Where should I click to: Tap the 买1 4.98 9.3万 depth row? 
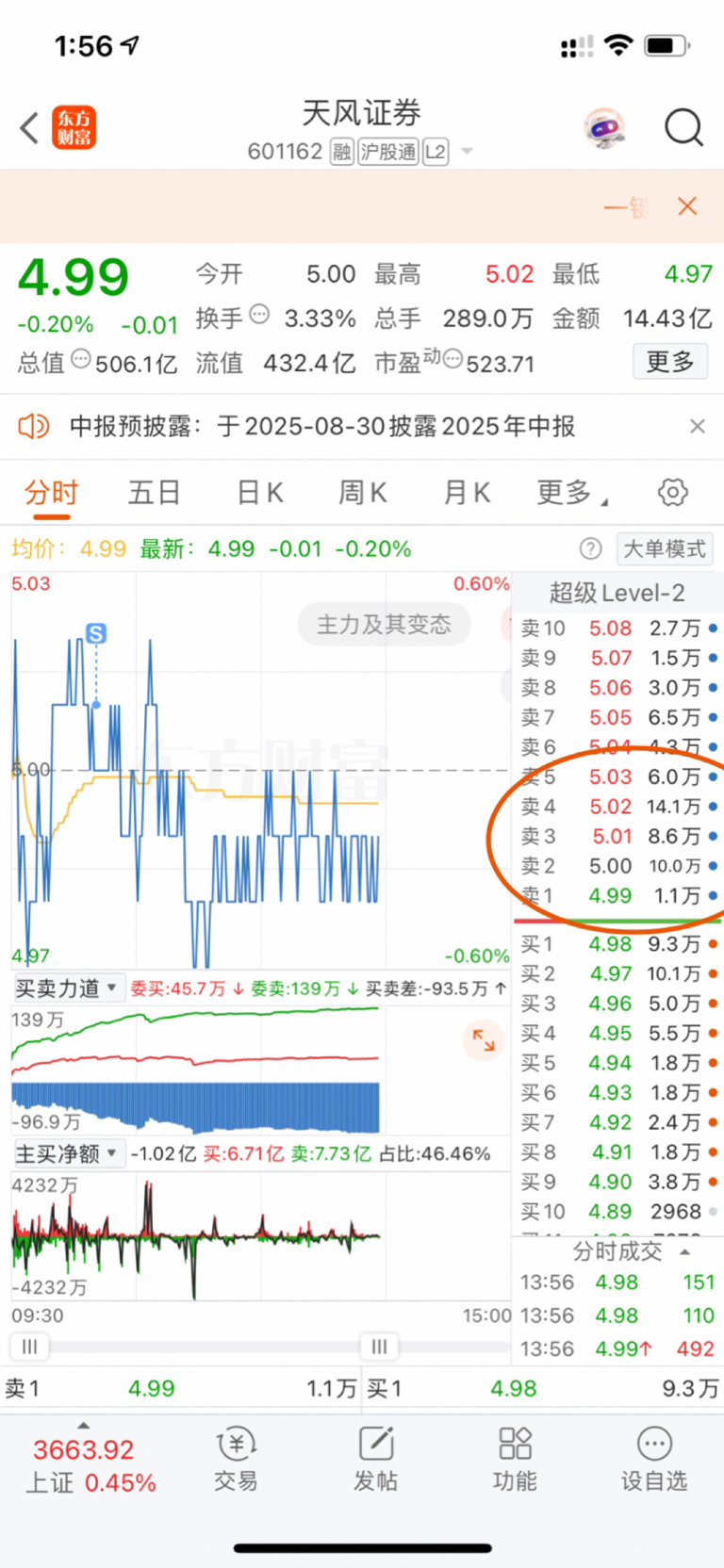pyautogui.click(x=619, y=943)
